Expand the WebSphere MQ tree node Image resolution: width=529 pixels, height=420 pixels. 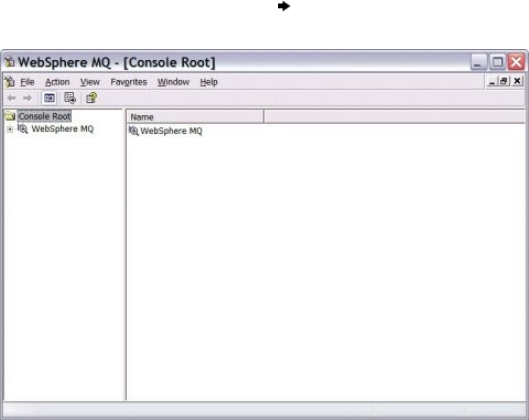pos(10,129)
